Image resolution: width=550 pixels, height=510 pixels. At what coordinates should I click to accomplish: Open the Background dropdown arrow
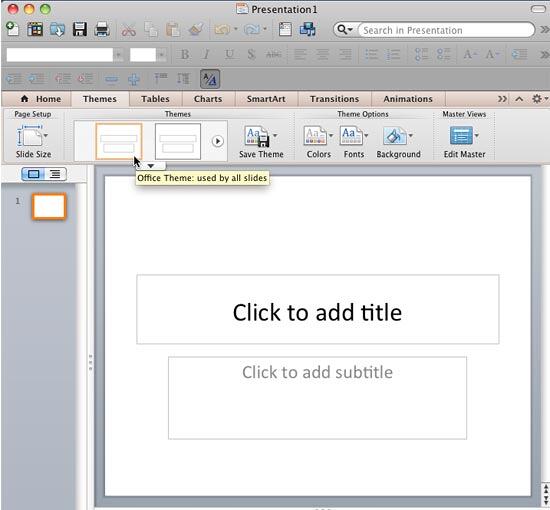[x=410, y=135]
